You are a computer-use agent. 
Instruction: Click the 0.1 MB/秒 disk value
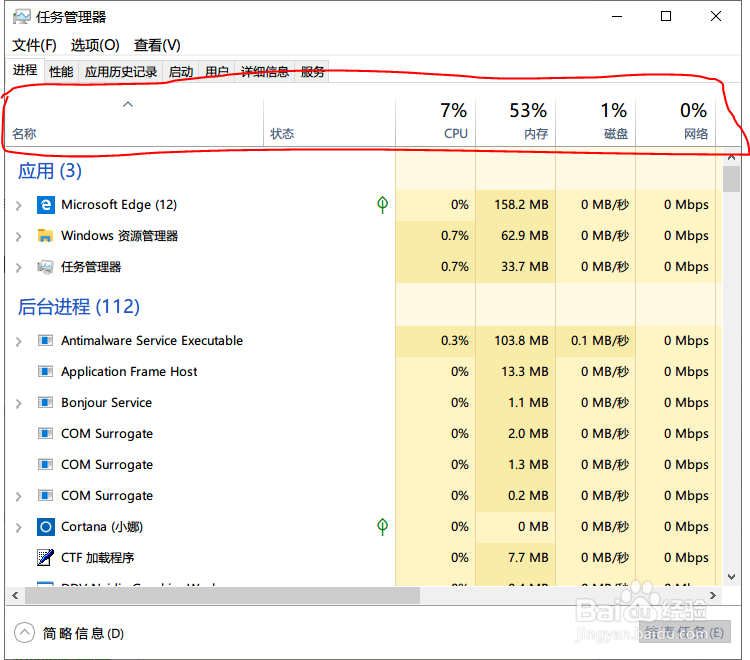point(599,341)
